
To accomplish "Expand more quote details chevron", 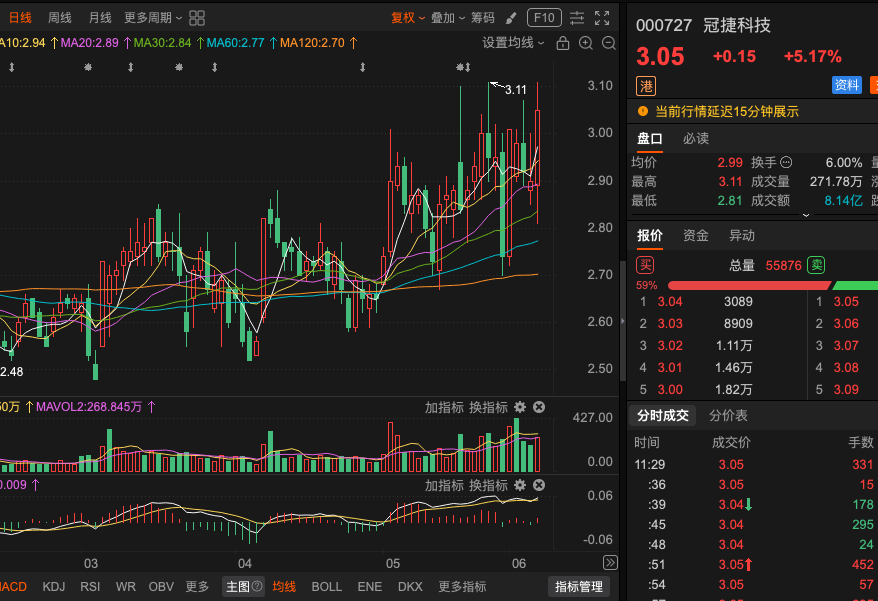I will click(806, 215).
